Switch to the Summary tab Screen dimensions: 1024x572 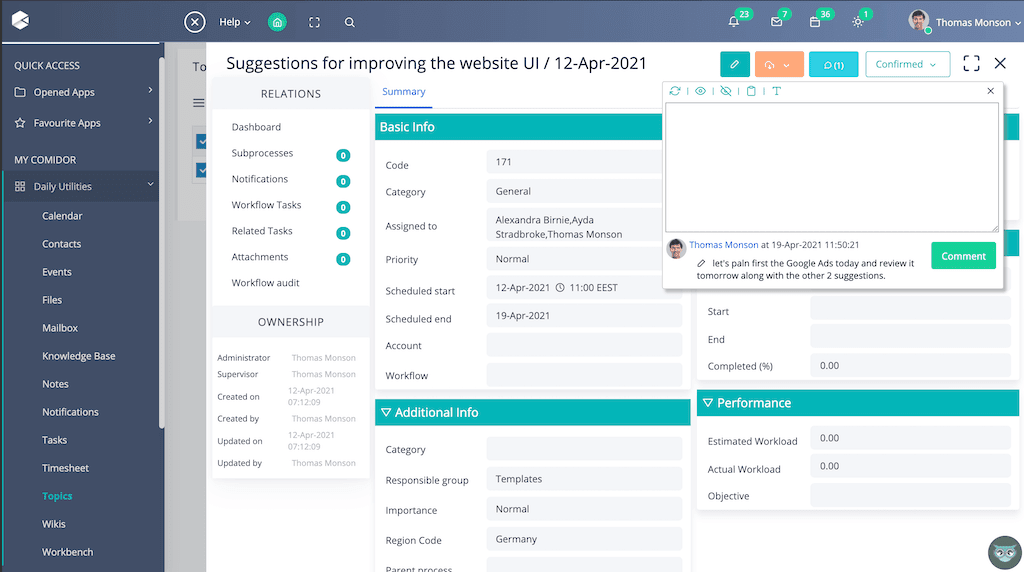[404, 92]
